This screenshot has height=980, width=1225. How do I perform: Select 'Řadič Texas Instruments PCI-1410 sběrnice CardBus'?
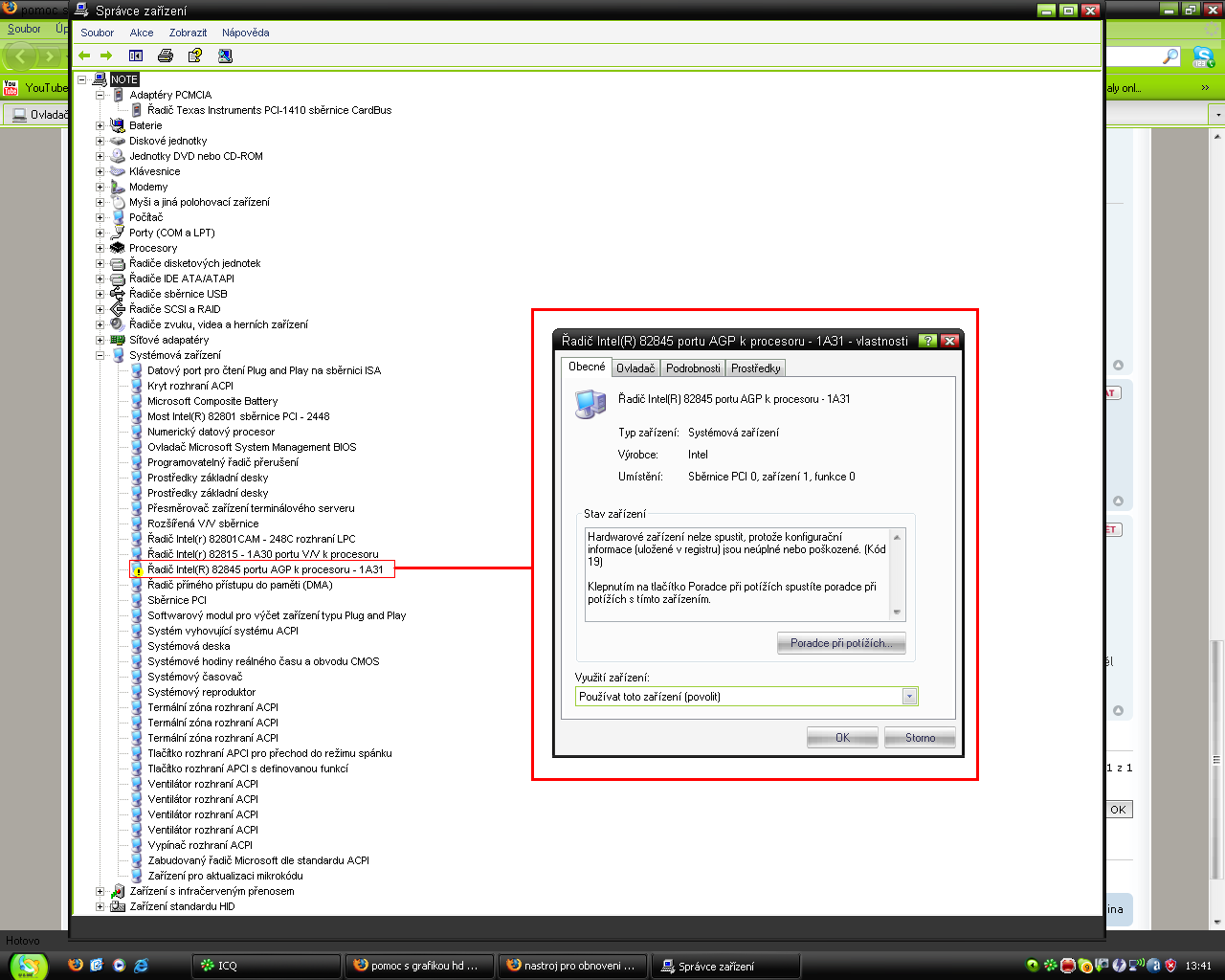(x=269, y=110)
